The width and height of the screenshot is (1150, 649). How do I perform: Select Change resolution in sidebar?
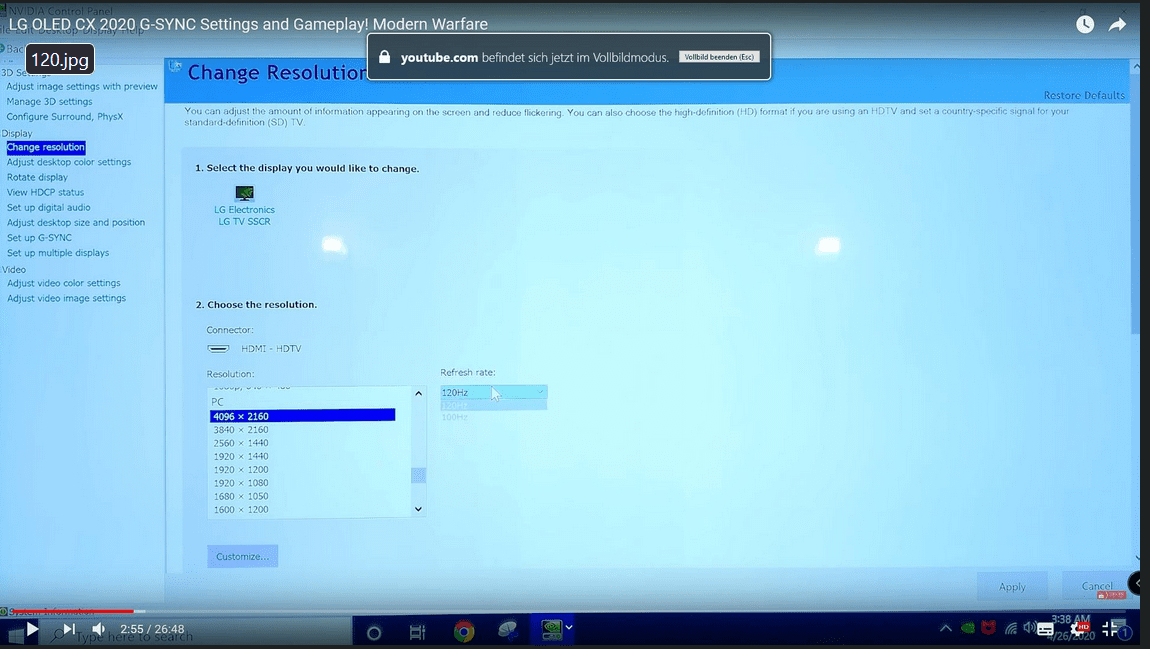point(45,147)
